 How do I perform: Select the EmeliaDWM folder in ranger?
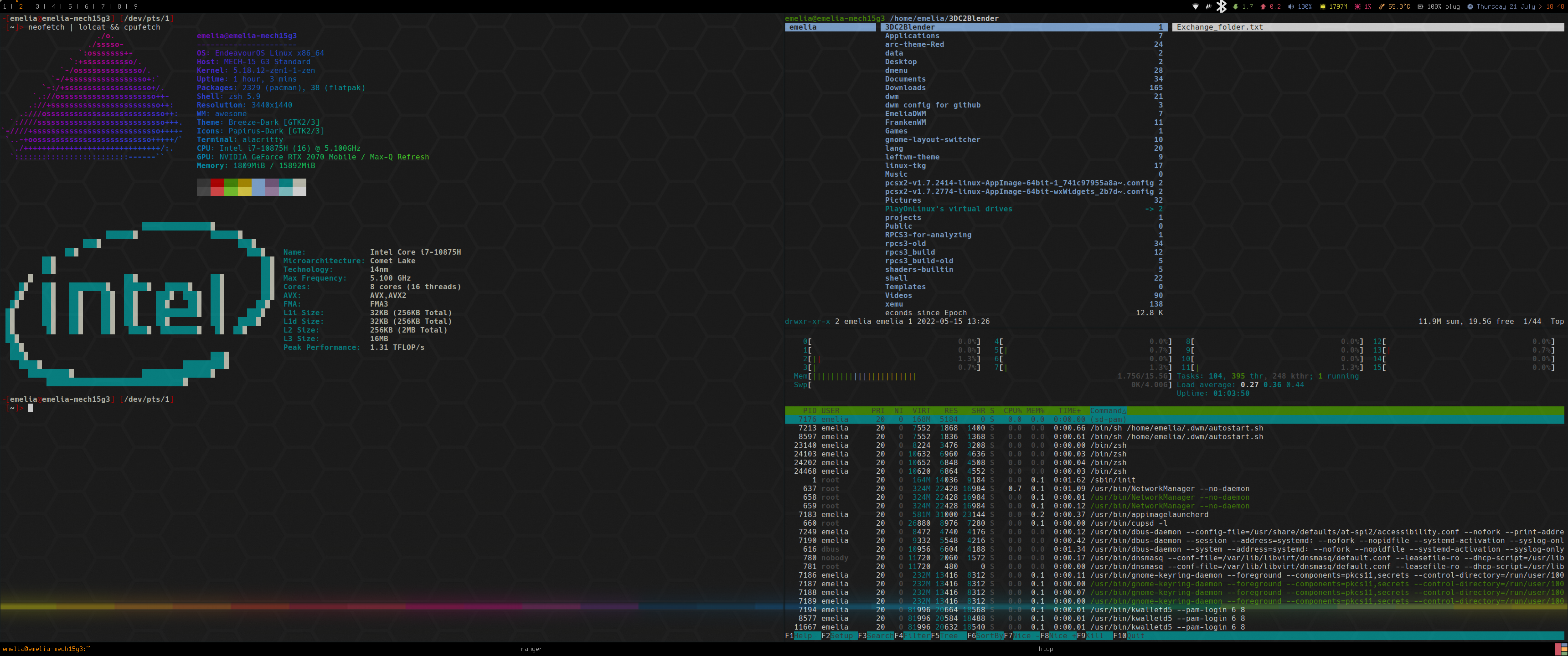pos(1024,114)
